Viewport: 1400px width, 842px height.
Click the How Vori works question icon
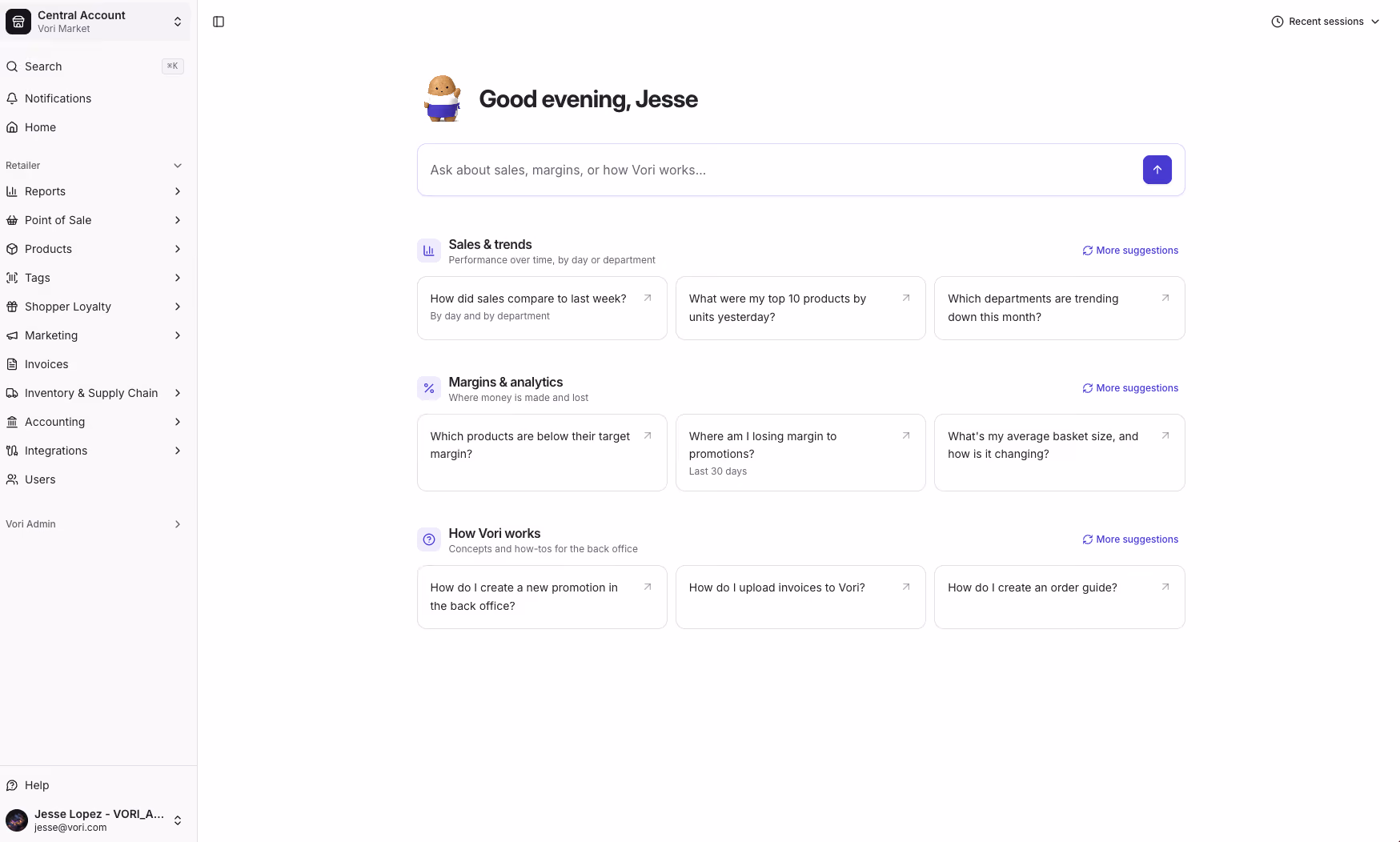point(429,539)
